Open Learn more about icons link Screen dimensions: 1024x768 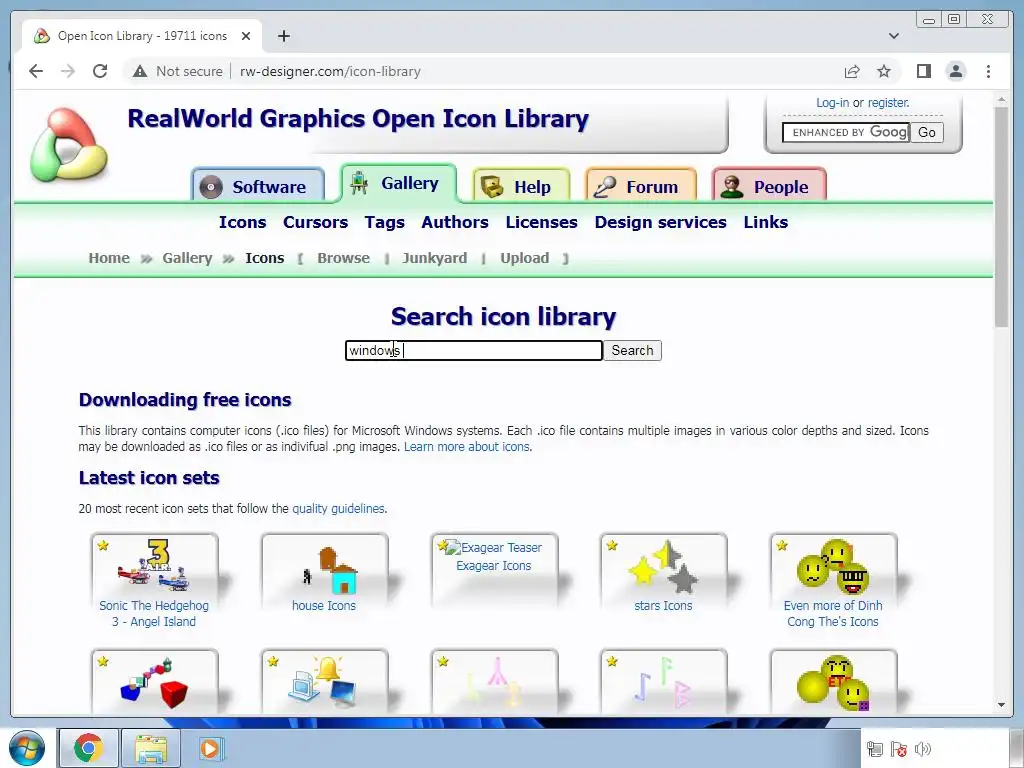pyautogui.click(x=467, y=447)
